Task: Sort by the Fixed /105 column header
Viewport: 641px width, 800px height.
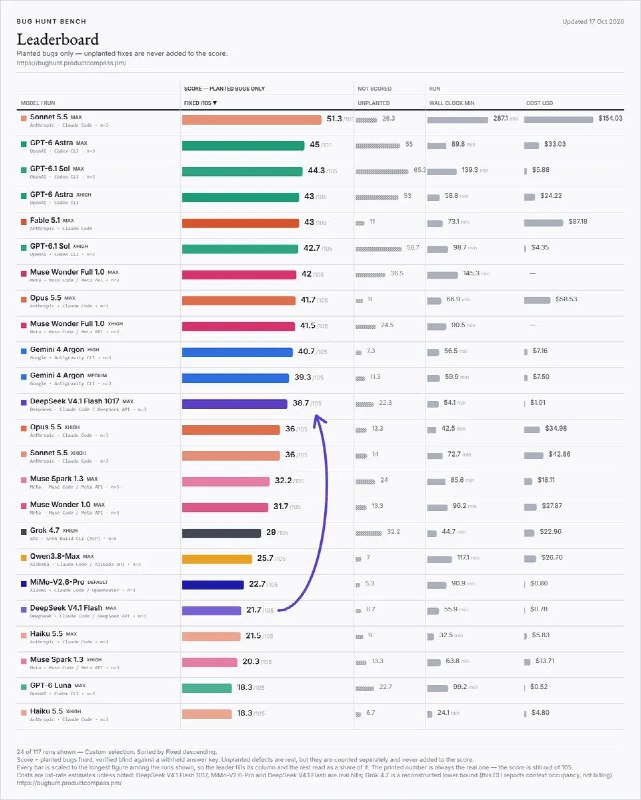Action: pyautogui.click(x=200, y=103)
